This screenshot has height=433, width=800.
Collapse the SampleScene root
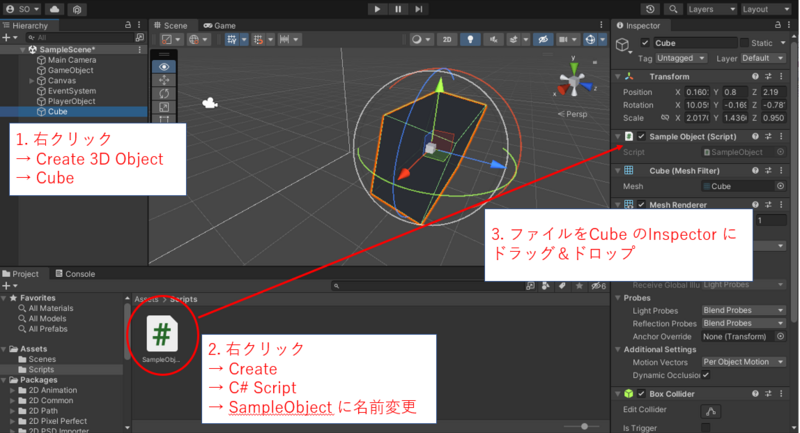pyautogui.click(x=22, y=49)
